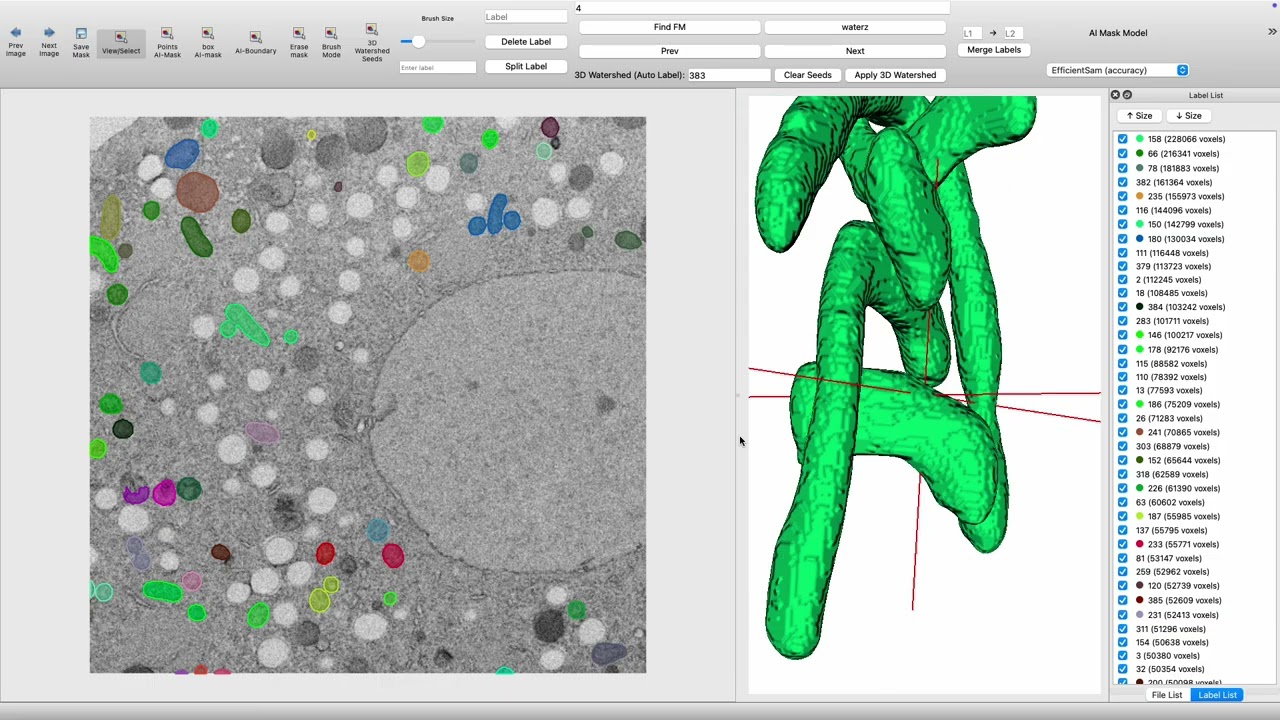Click the Prev button under Find FM

(x=670, y=51)
